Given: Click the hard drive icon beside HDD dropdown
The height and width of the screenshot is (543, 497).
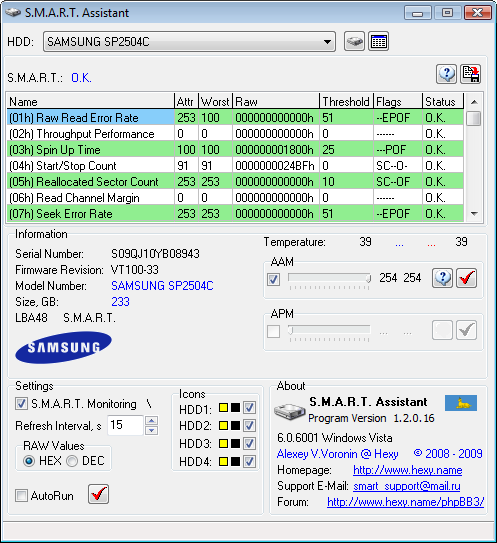Looking at the screenshot, I should tap(354, 42).
